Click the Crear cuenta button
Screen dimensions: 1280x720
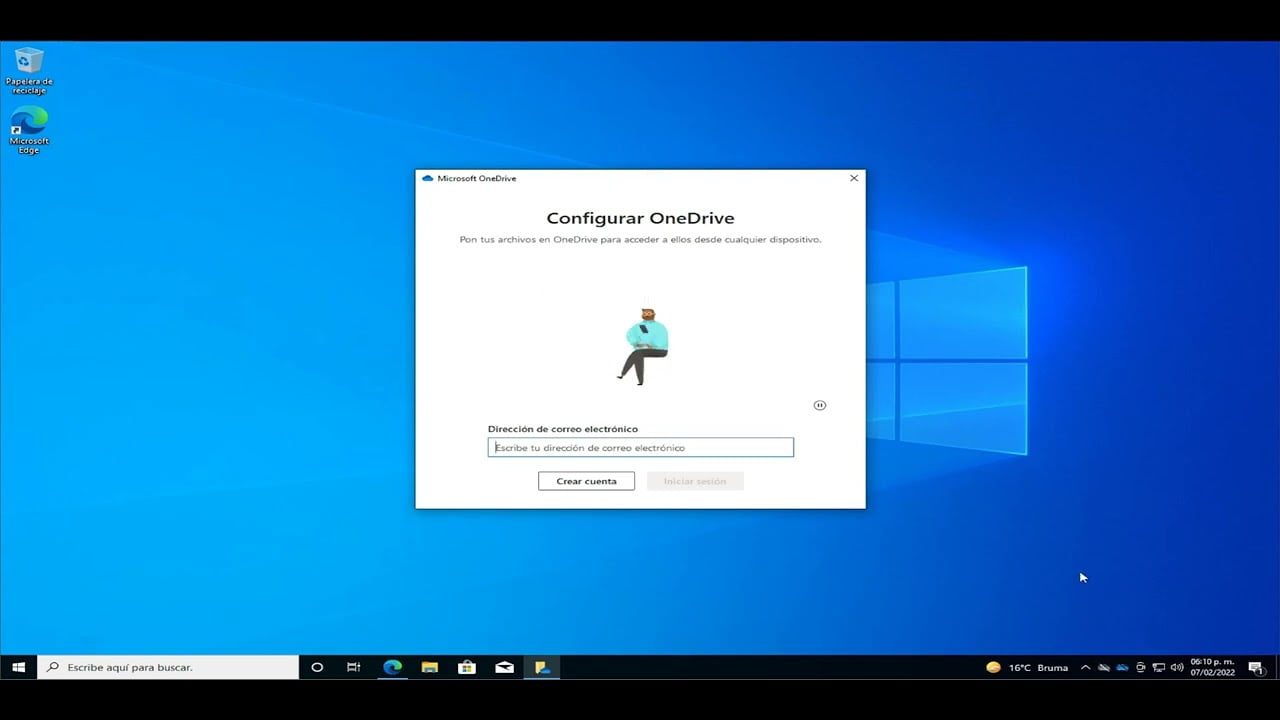[x=586, y=481]
